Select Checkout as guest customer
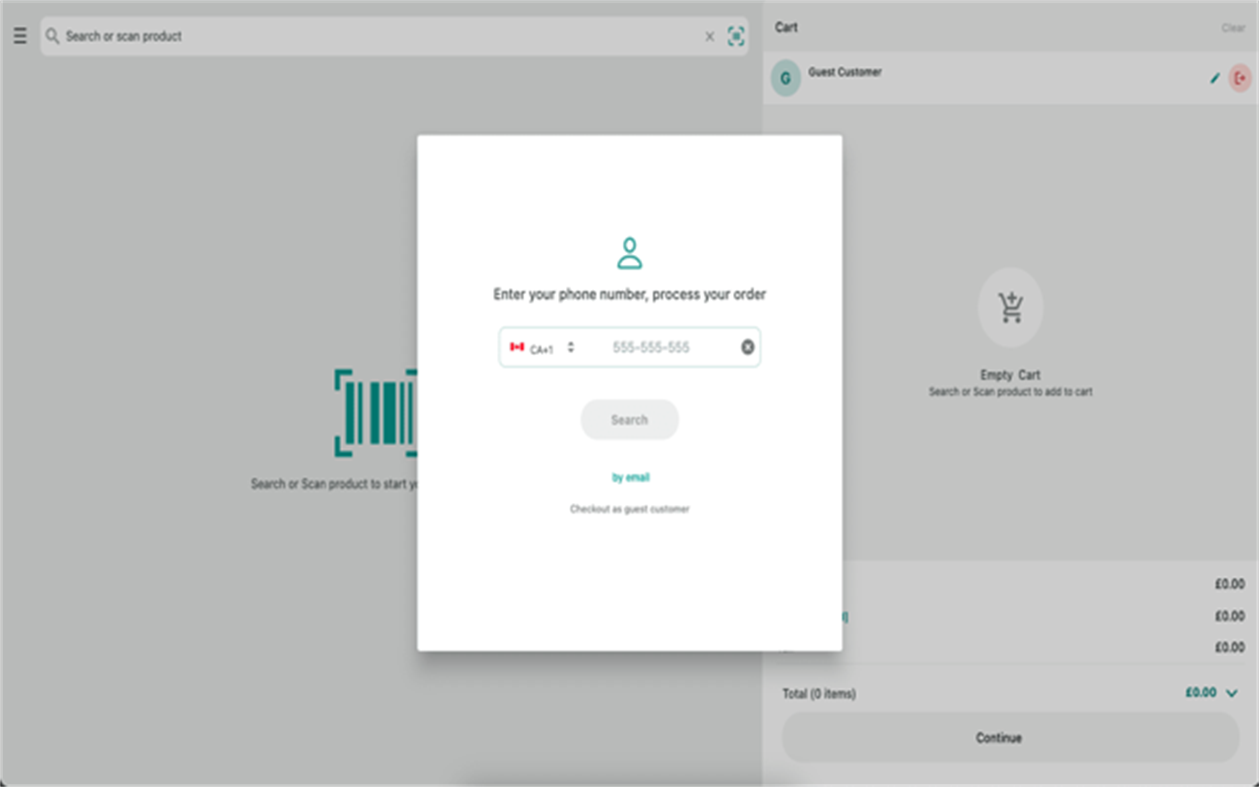1259x787 pixels. pyautogui.click(x=629, y=508)
